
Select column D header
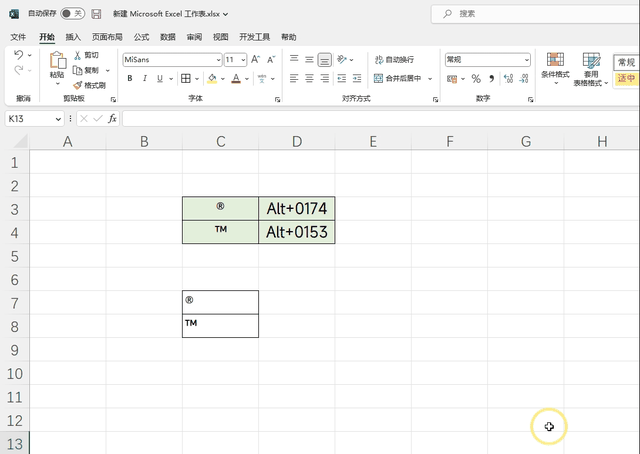click(297, 142)
